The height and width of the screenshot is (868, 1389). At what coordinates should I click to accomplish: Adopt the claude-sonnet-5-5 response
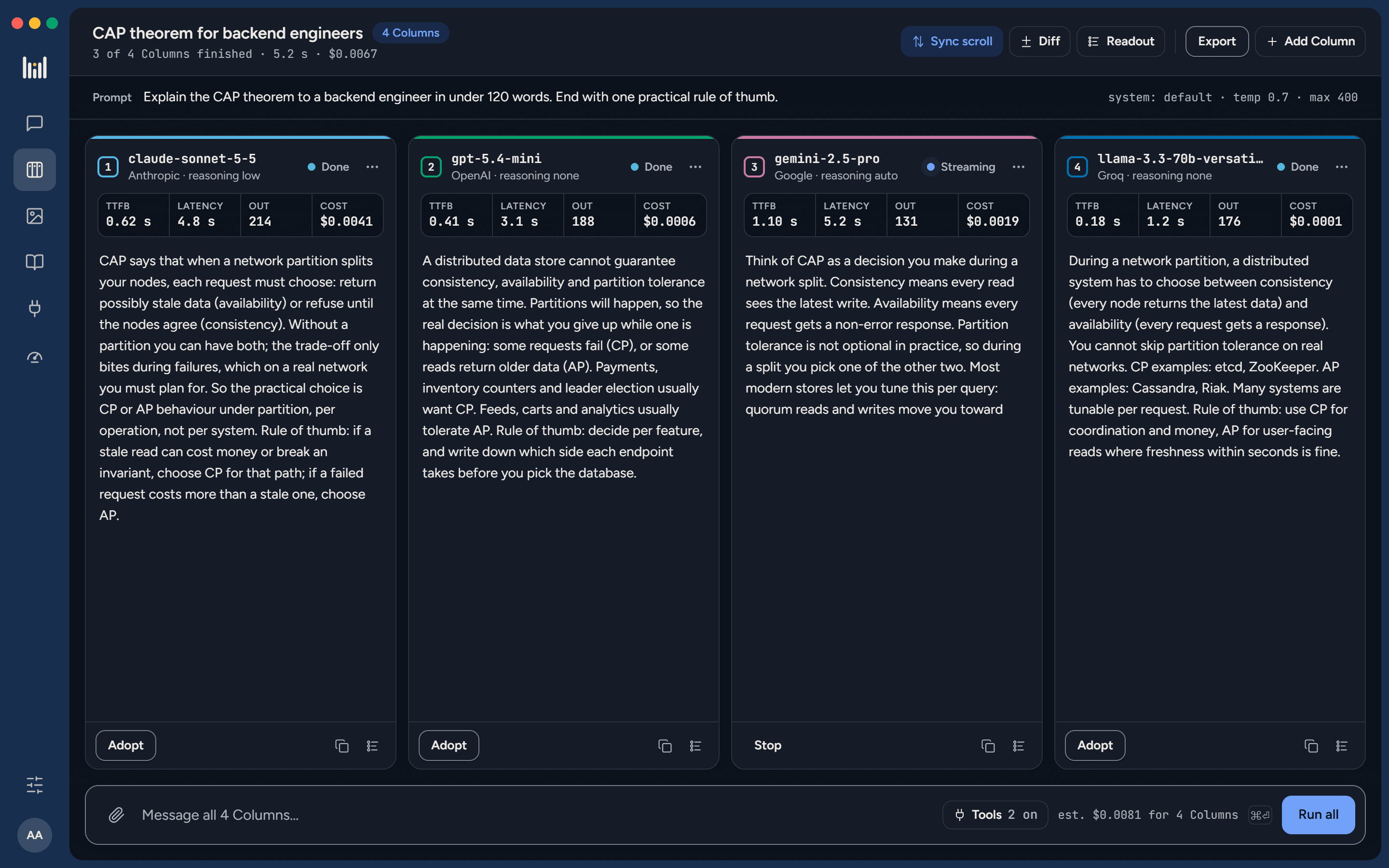[126, 745]
